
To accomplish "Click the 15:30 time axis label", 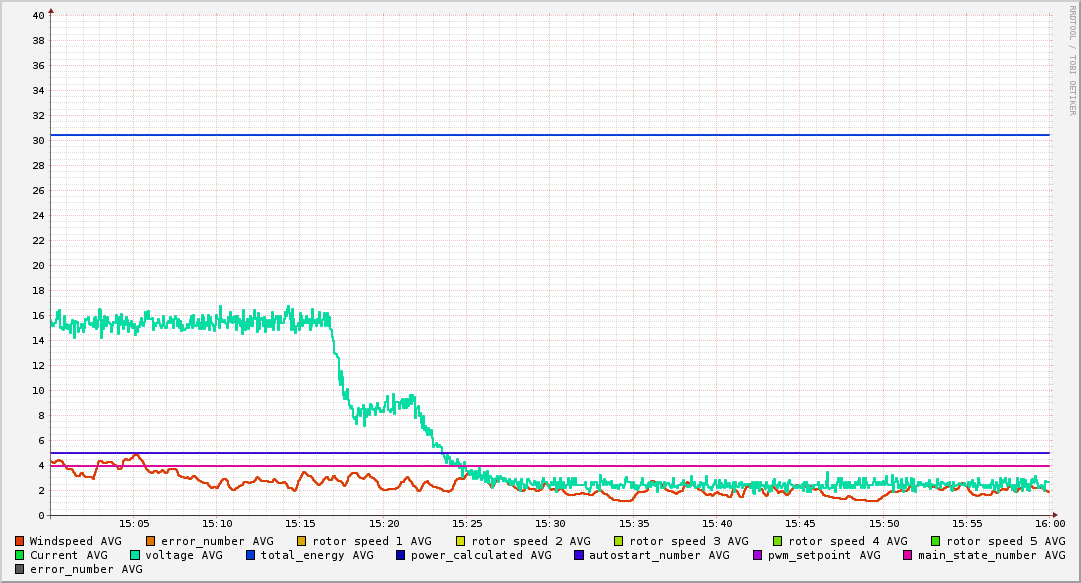I will 550,523.
